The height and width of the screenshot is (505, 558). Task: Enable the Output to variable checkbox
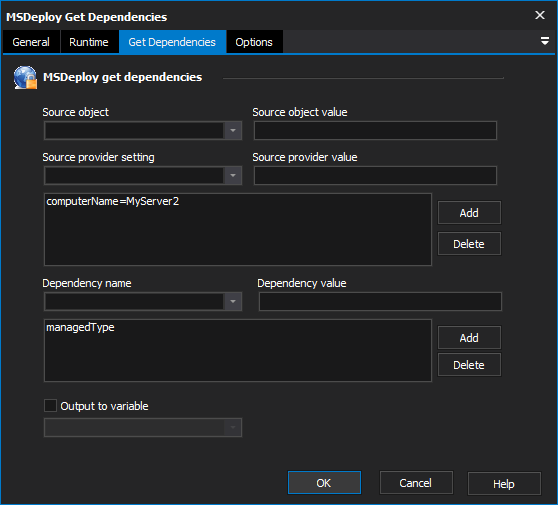(x=50, y=406)
